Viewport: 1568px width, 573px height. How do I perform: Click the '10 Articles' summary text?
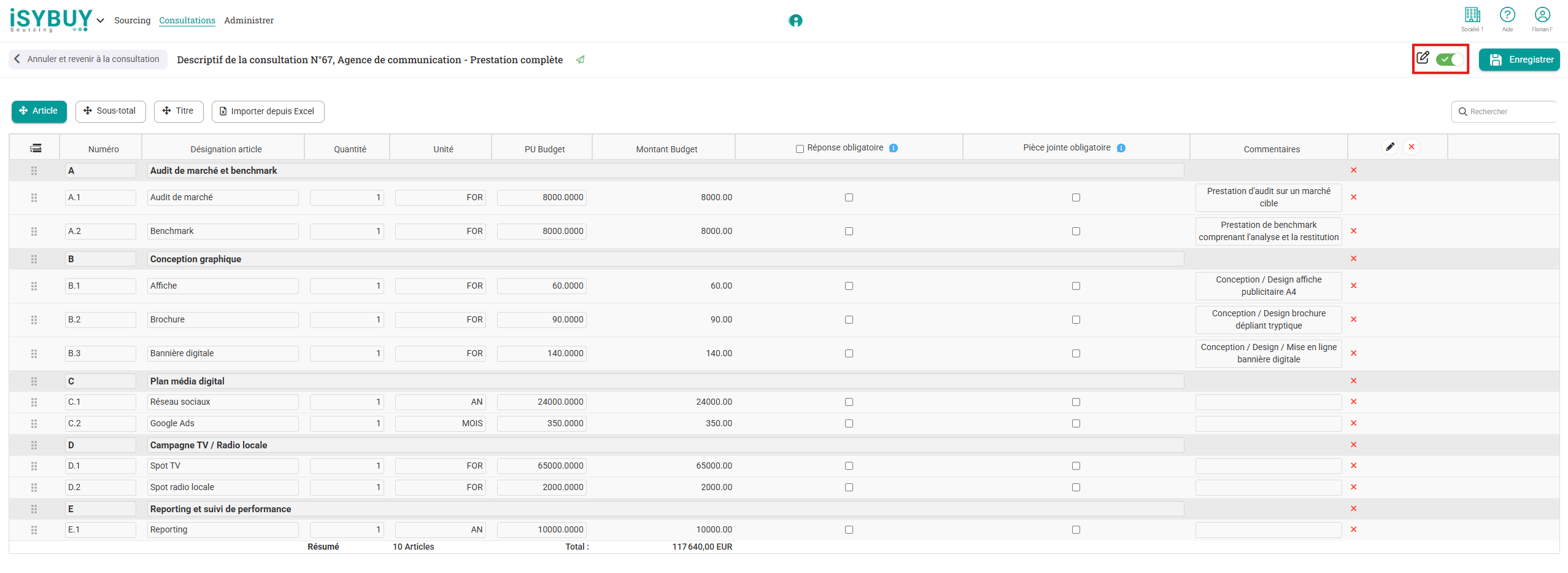pos(413,547)
